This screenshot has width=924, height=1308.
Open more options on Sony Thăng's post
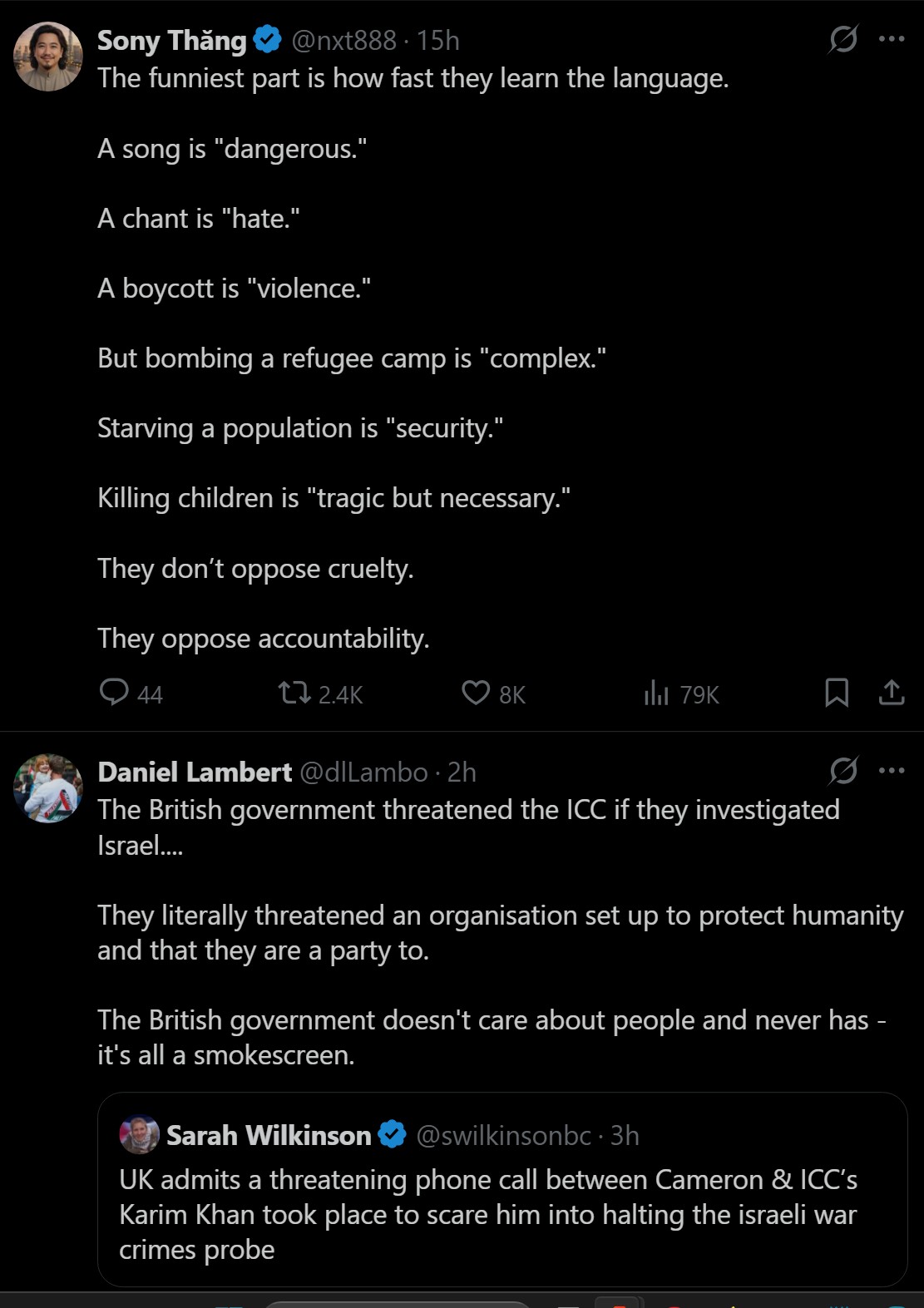[892, 39]
